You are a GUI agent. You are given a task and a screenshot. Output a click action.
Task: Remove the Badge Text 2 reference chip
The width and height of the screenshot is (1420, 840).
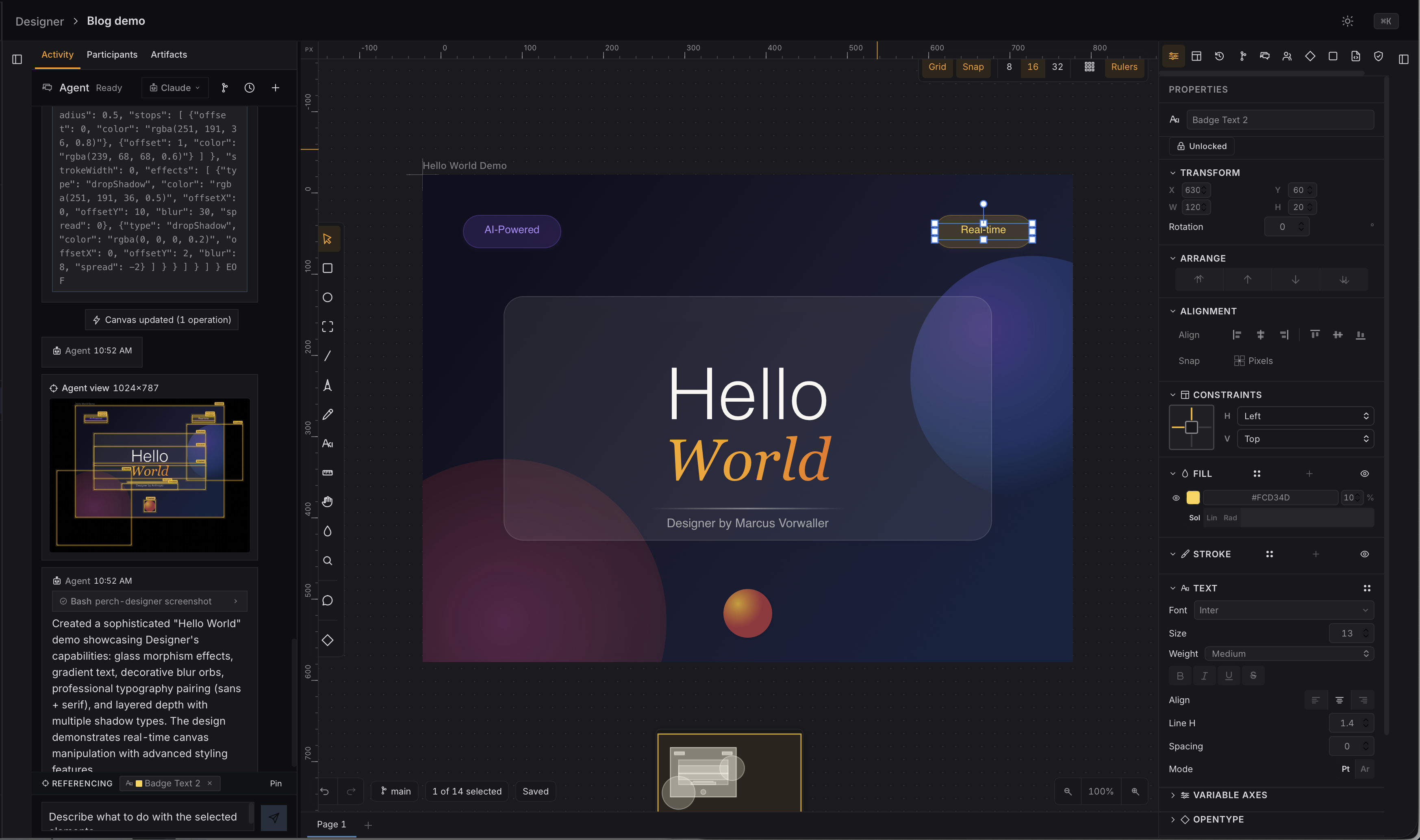click(209, 784)
